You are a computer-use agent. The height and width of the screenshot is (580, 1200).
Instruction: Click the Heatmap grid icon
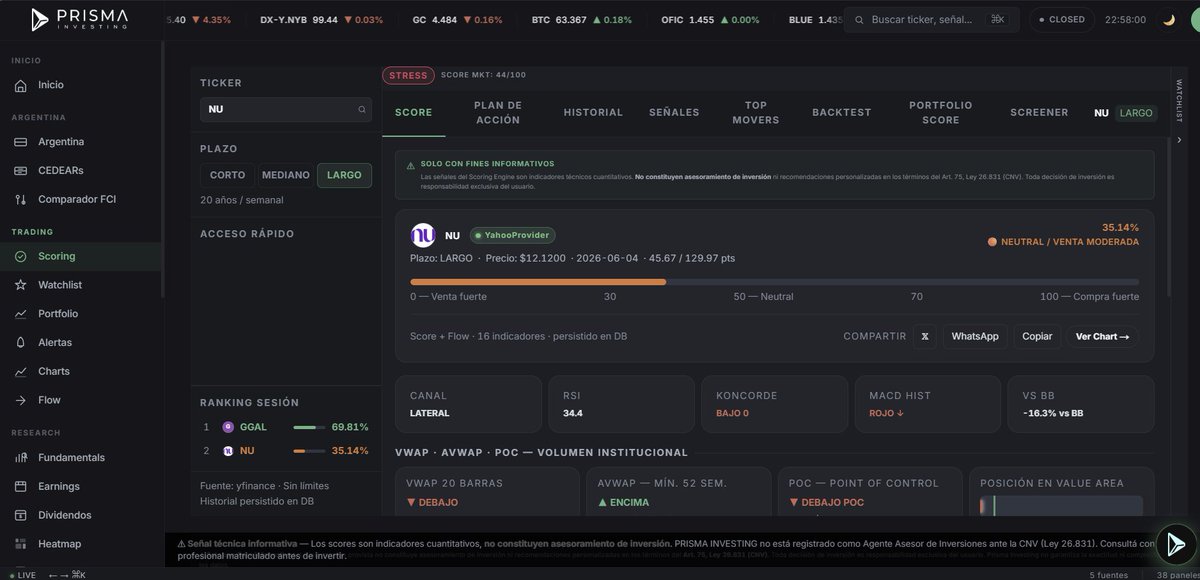(x=21, y=544)
